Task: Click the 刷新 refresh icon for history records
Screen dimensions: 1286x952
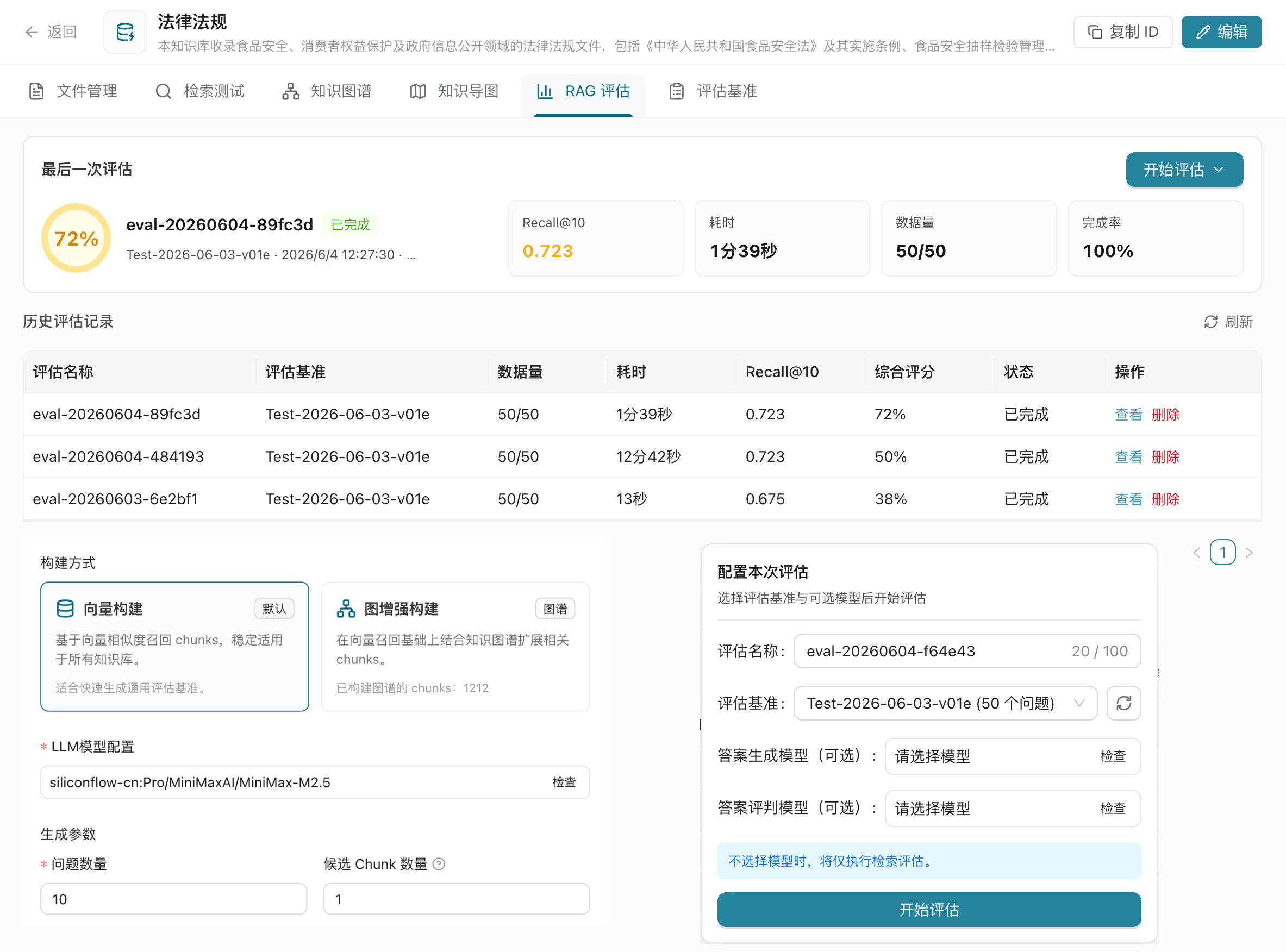Action: (x=1210, y=322)
